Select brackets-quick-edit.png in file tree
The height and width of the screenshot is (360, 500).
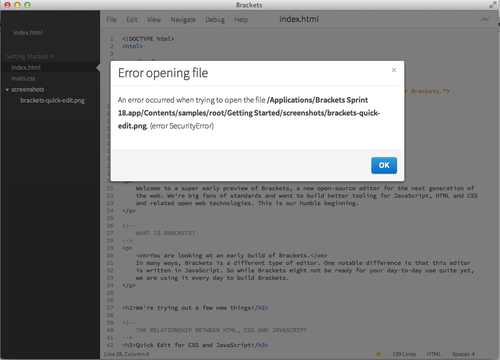pyautogui.click(x=52, y=100)
